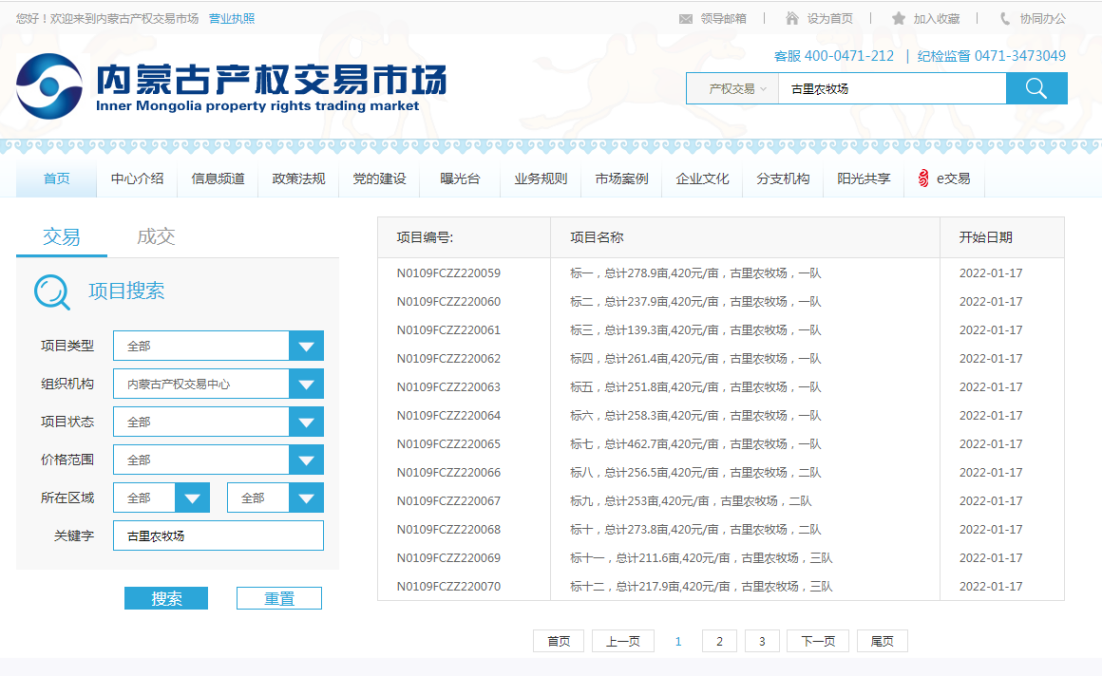Open 中心介绍 menu item
Screen dimensions: 1103x677
click(137, 179)
